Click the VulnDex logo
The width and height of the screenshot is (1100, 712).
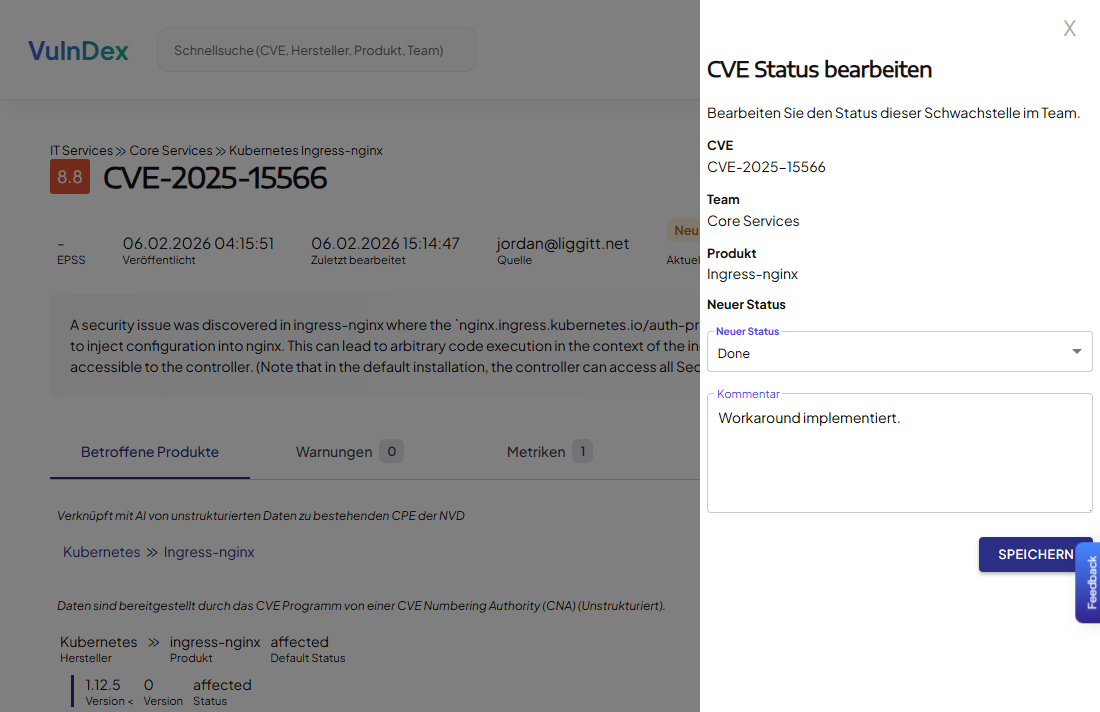(x=78, y=50)
